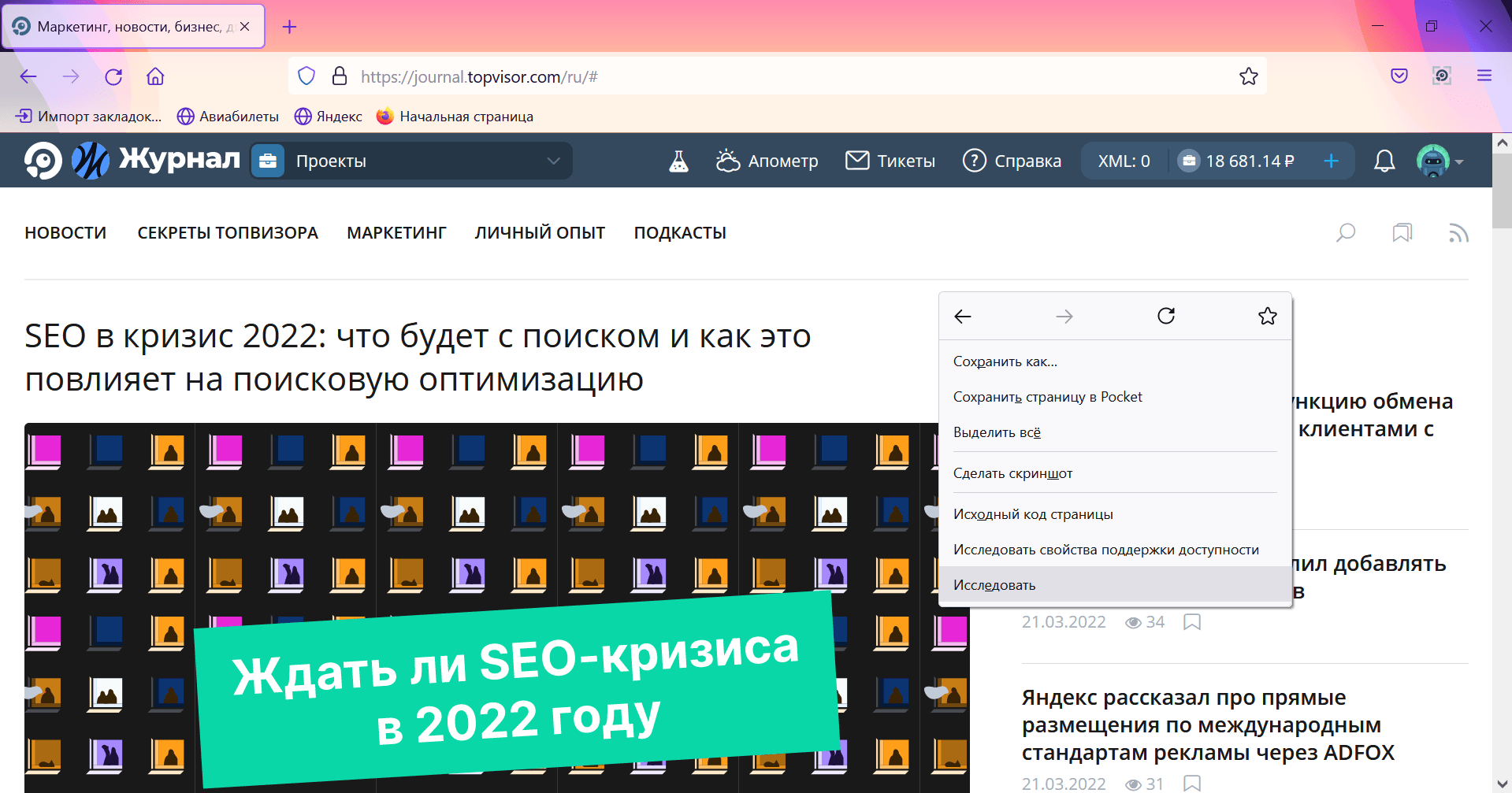Click the XML: 0 counter
This screenshot has width=1512, height=793.
[1124, 161]
